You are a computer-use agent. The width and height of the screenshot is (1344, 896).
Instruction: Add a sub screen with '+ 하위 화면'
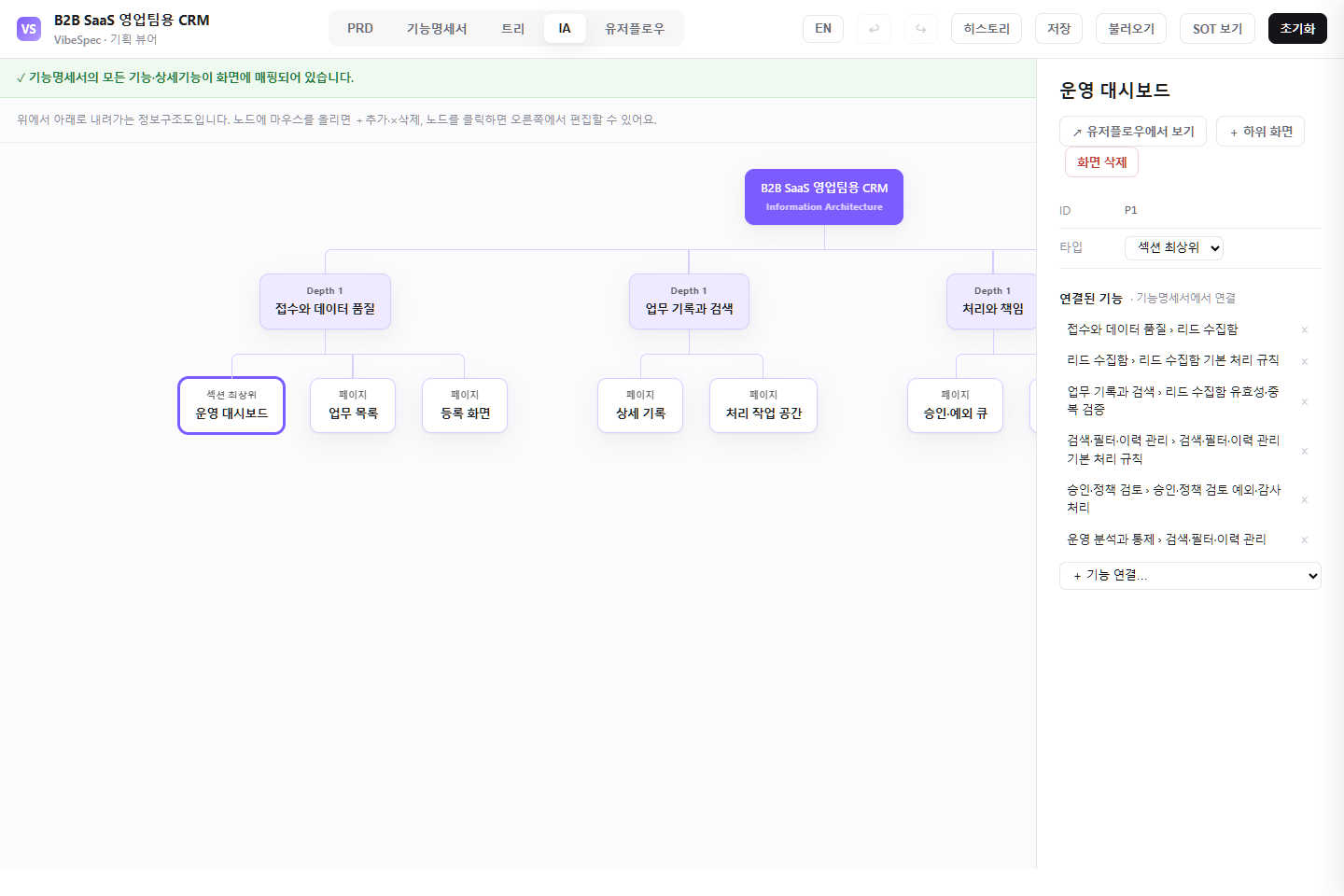click(1260, 132)
